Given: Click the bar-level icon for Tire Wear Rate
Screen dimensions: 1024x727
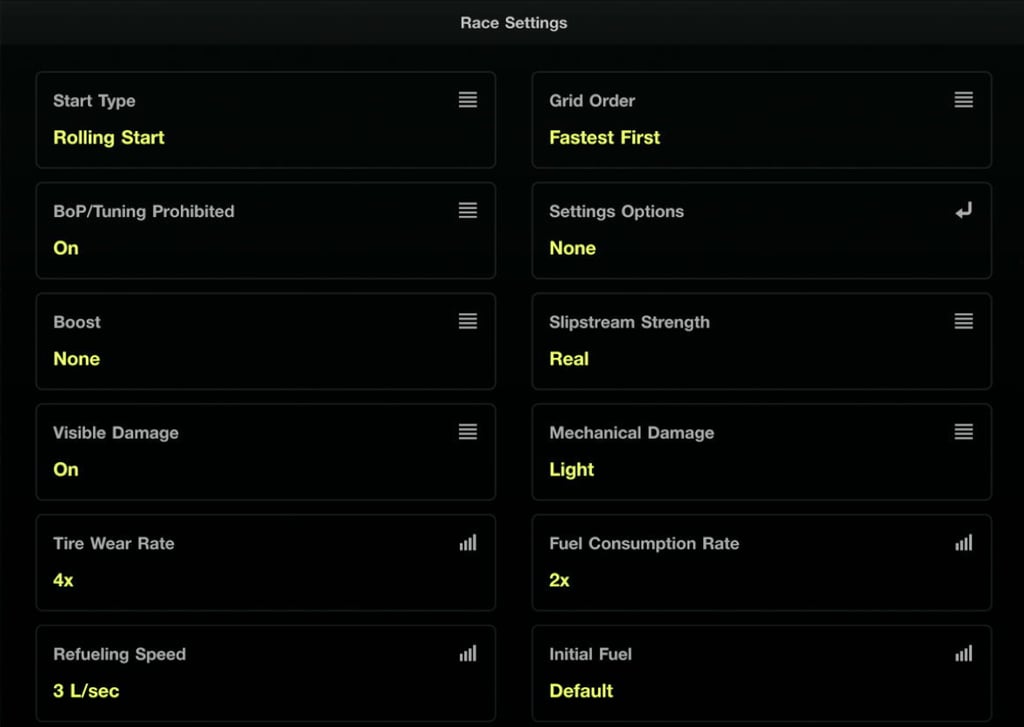Looking at the screenshot, I should [x=467, y=543].
